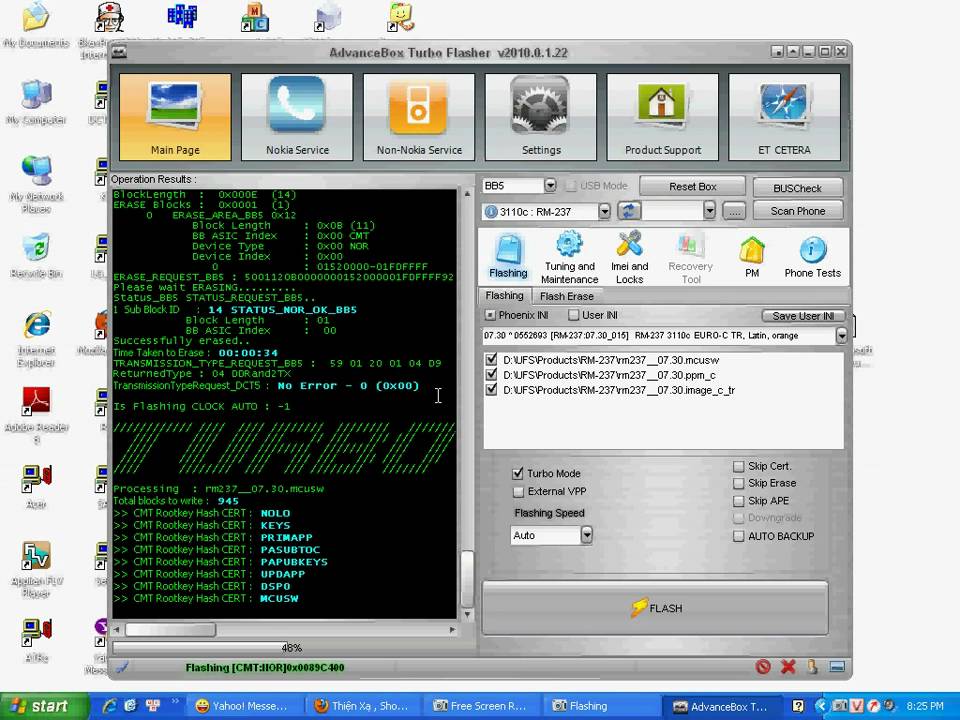This screenshot has width=960, height=720.
Task: Switch to Flashing taskbar item
Action: tap(600, 707)
